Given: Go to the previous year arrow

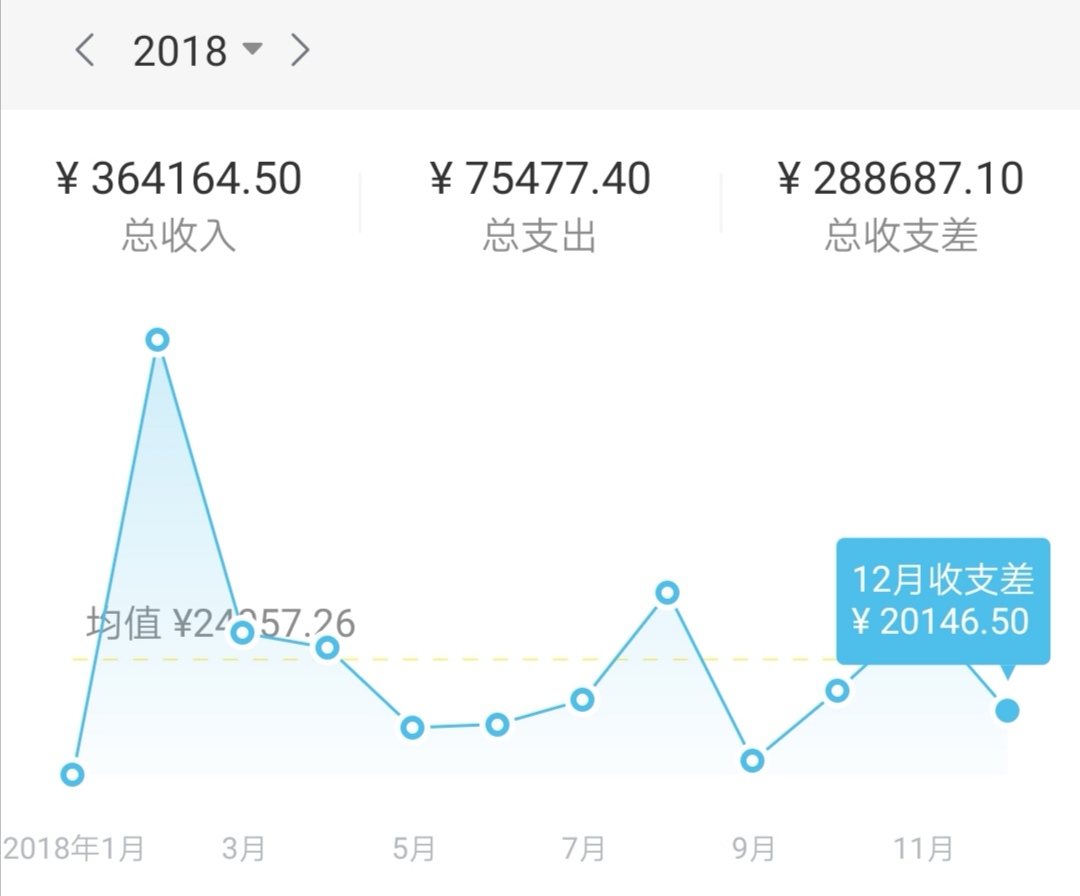Looking at the screenshot, I should point(85,50).
